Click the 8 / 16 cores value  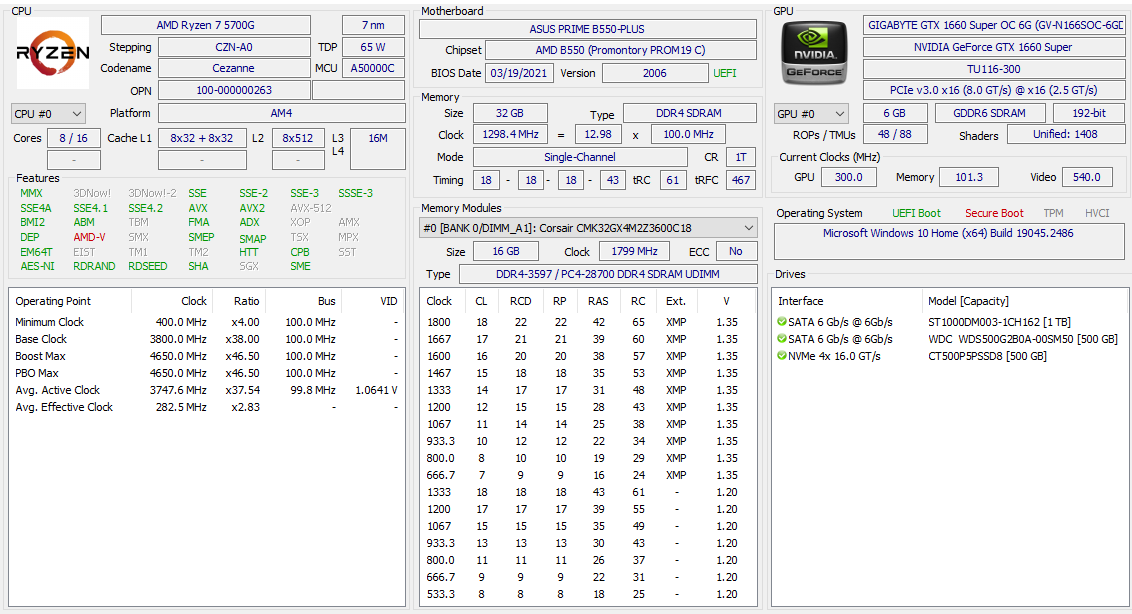74,138
